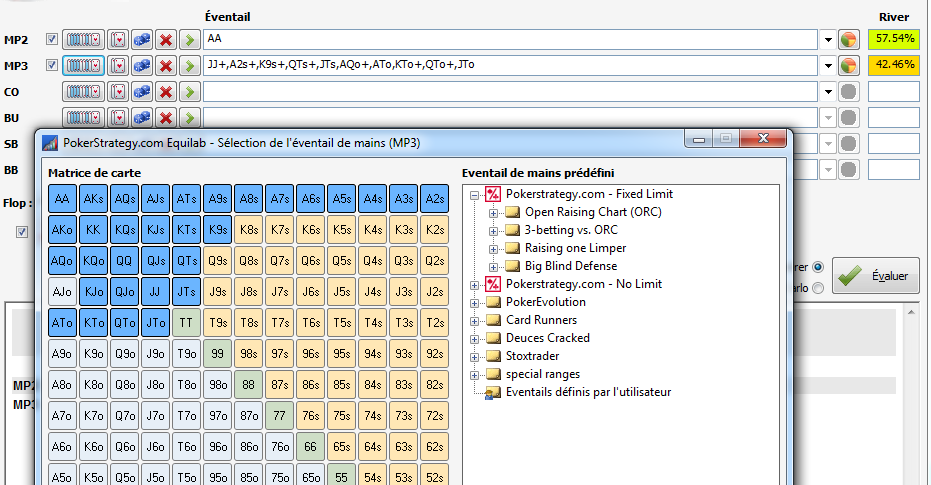Click the empty CO range input field
This screenshot has width=931, height=485.
pos(510,91)
